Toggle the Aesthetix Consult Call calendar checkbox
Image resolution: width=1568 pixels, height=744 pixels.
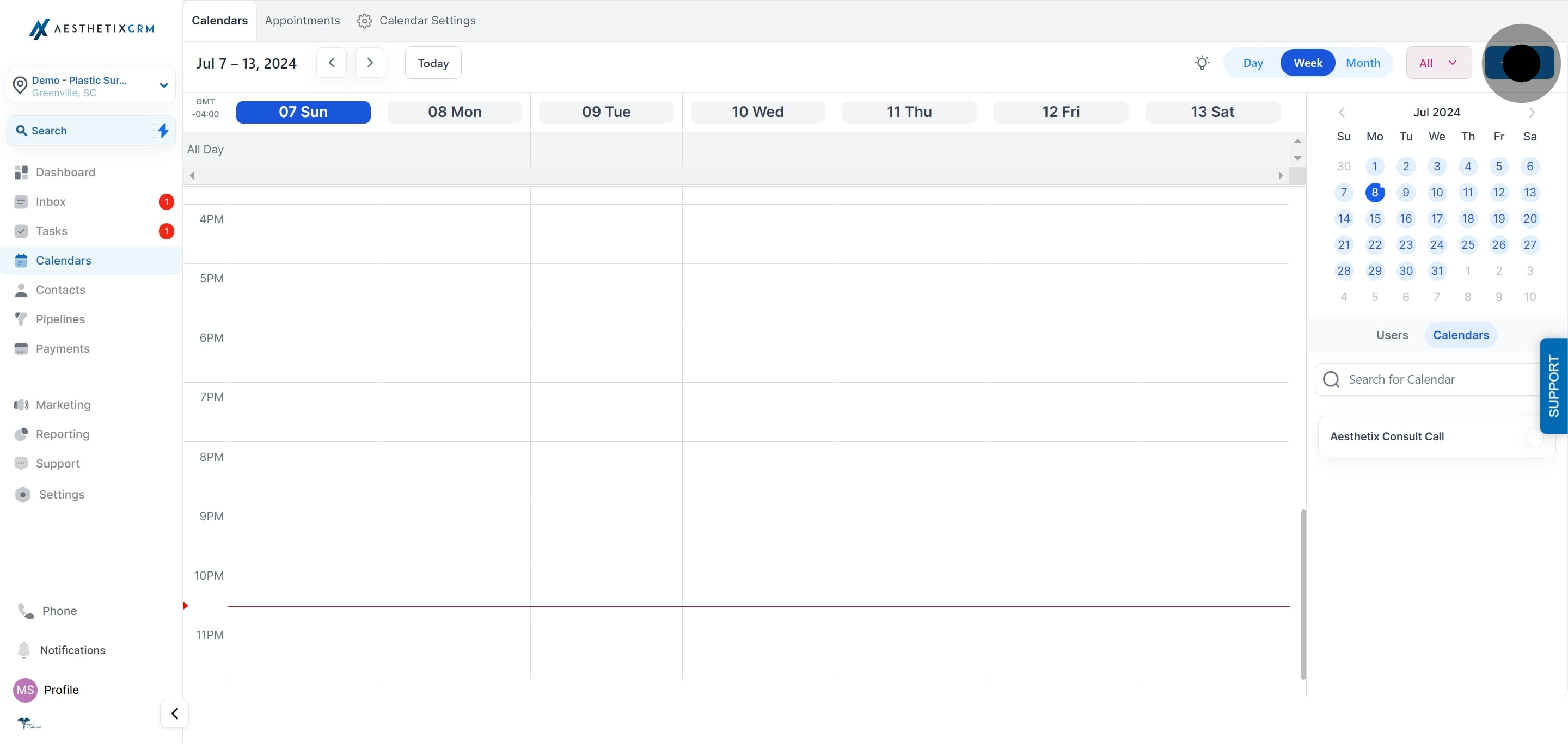(x=1536, y=437)
